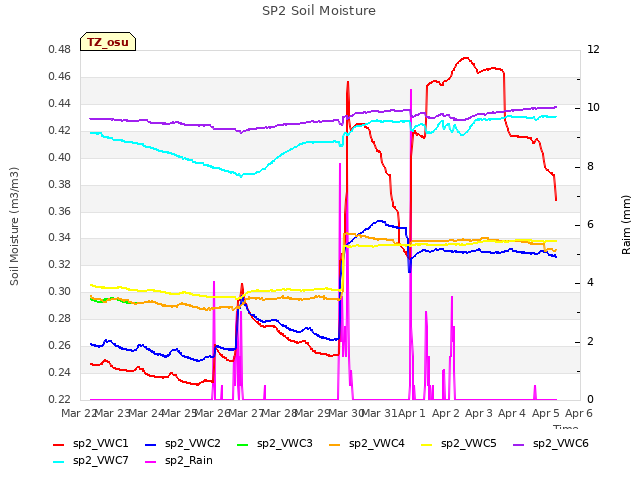The image size is (640, 480).
Task: Click the yellow sp2_VWC5 legend color marker
Action: pos(427,444)
